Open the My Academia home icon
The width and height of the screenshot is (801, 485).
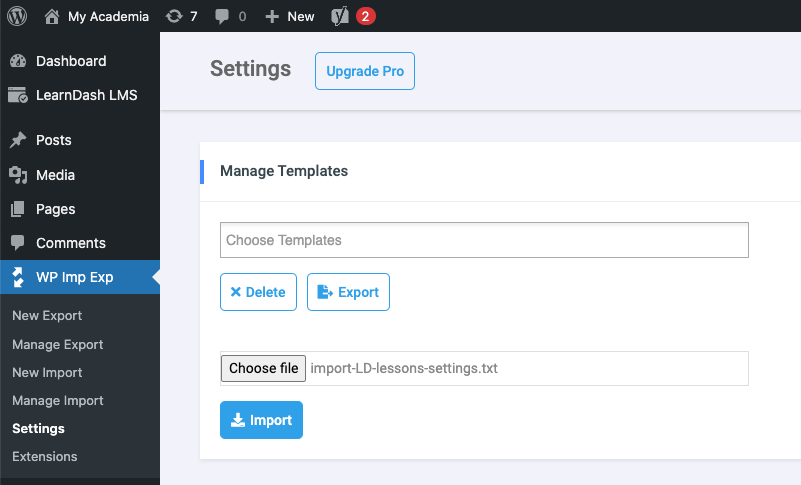(52, 16)
